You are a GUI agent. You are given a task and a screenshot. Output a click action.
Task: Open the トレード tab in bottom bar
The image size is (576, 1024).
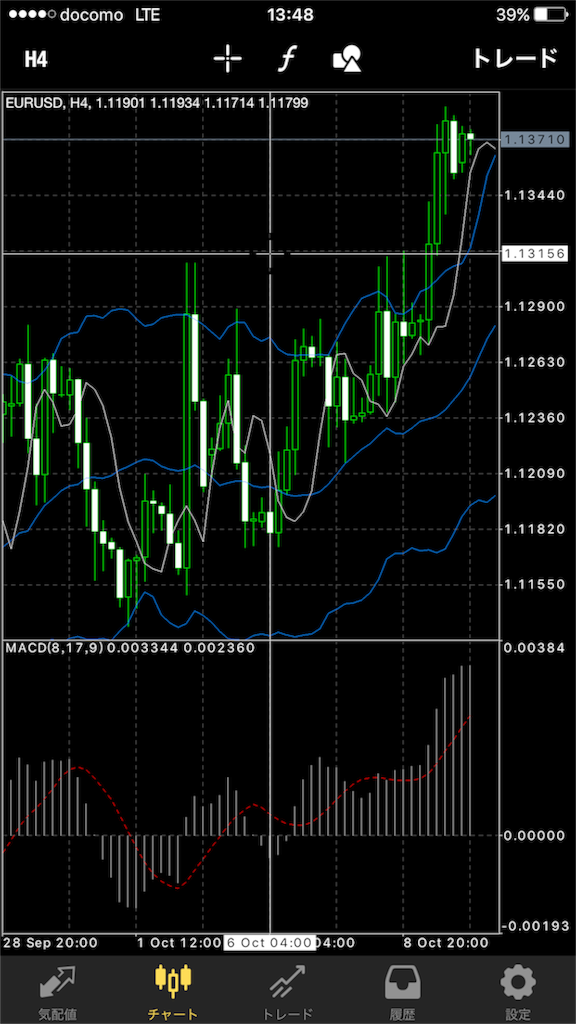pos(287,993)
